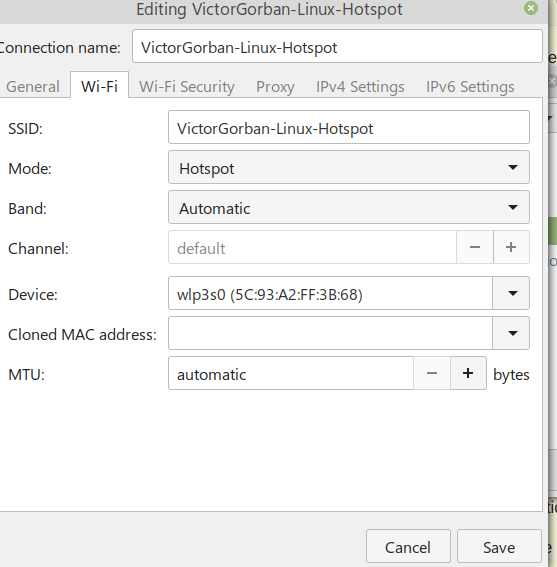The image size is (557, 567).
Task: Open the Band dropdown showing Automatic
Action: point(349,207)
